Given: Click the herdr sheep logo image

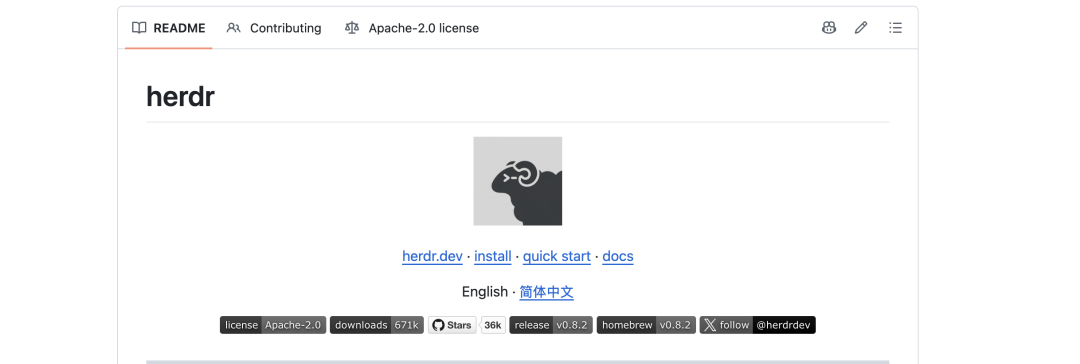Looking at the screenshot, I should 517,181.
